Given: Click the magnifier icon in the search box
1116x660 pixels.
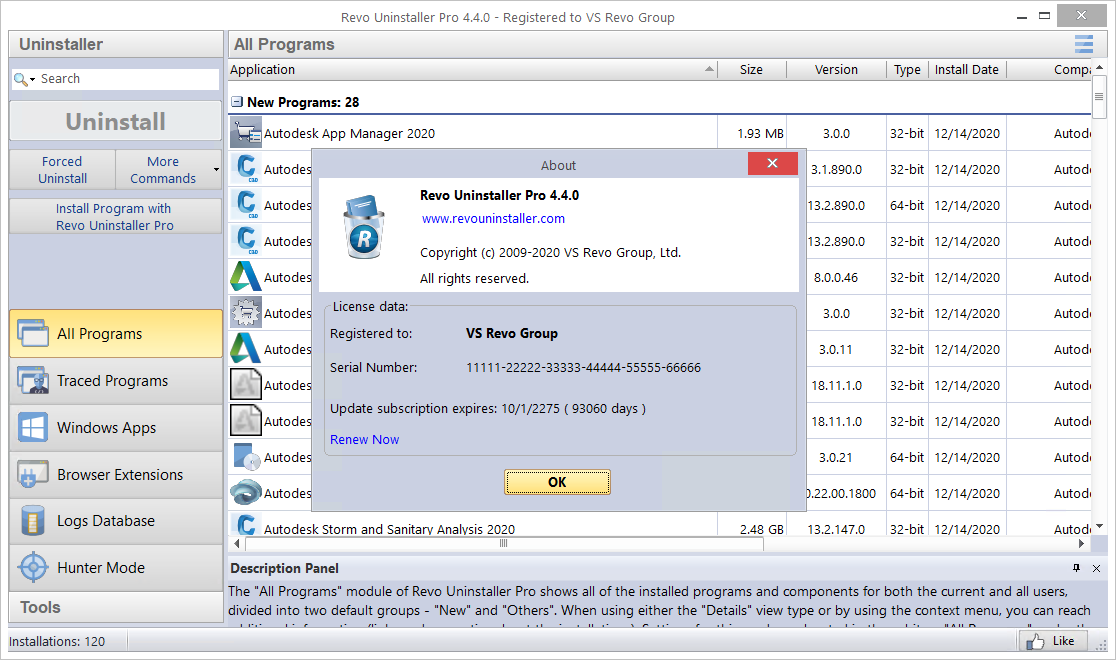Looking at the screenshot, I should click(20, 77).
